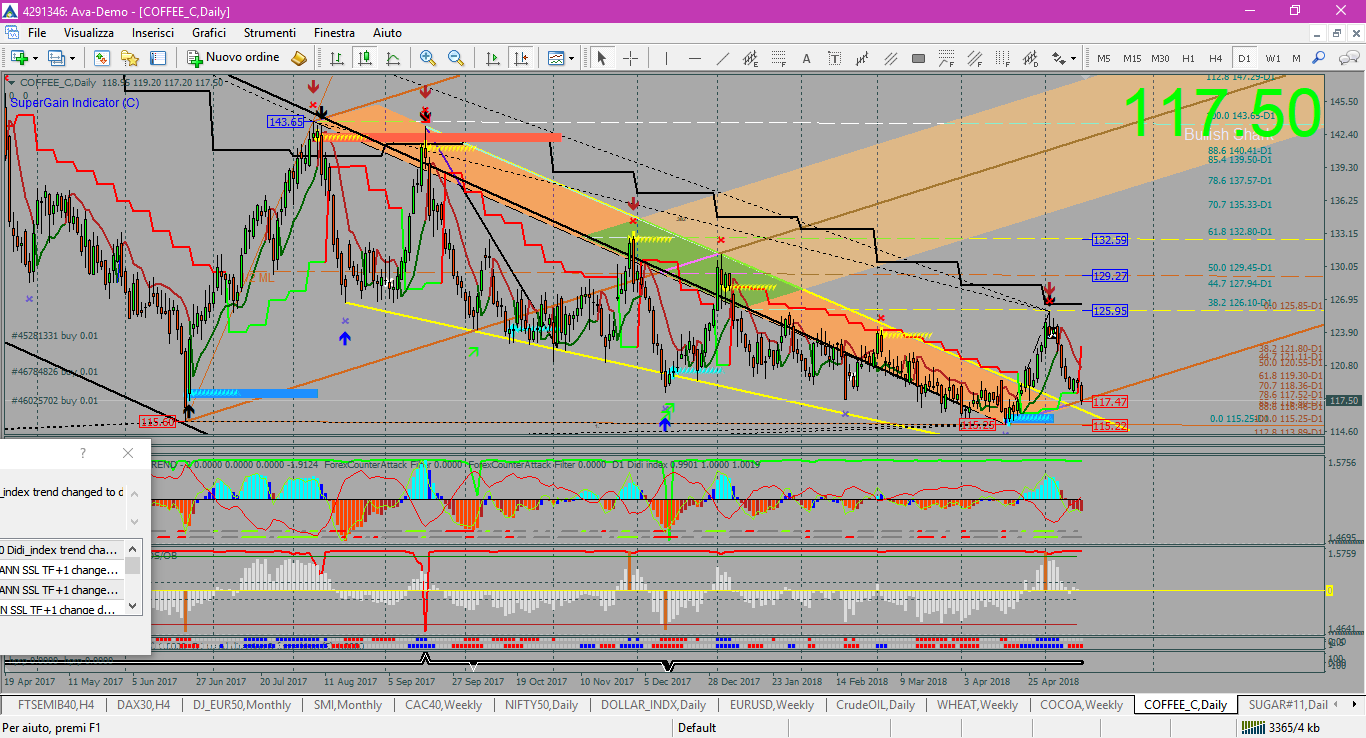Open the search magnifier icon

(x=1318, y=58)
